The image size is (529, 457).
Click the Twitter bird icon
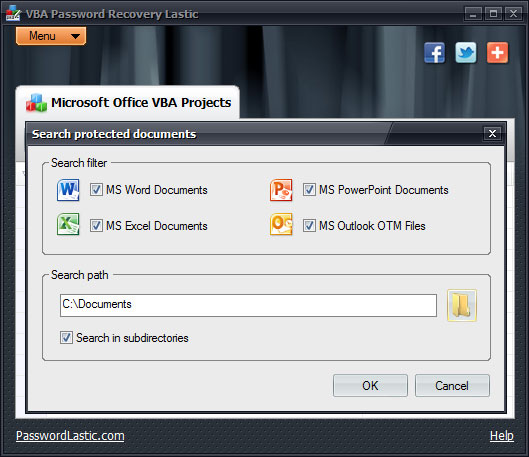pyautogui.click(x=466, y=53)
